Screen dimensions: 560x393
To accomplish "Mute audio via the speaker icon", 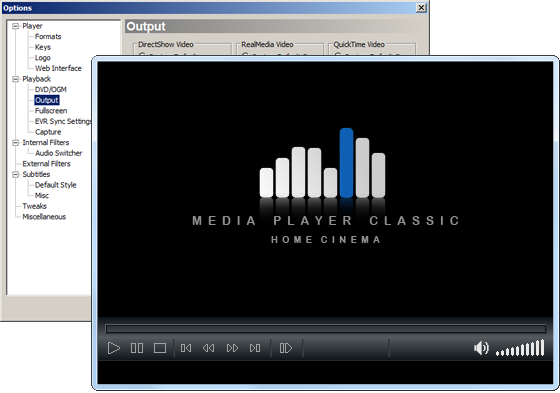I will [481, 348].
